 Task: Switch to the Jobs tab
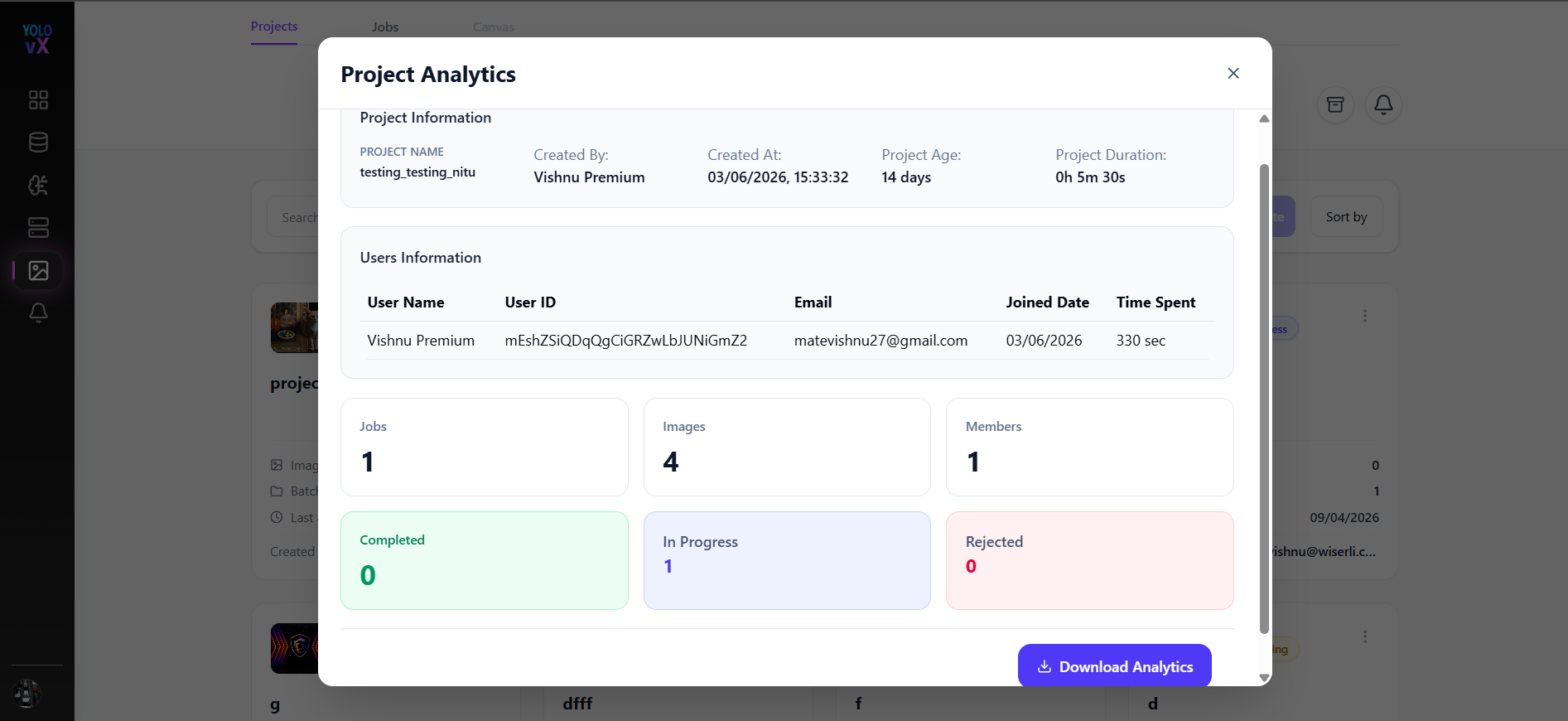point(385,27)
